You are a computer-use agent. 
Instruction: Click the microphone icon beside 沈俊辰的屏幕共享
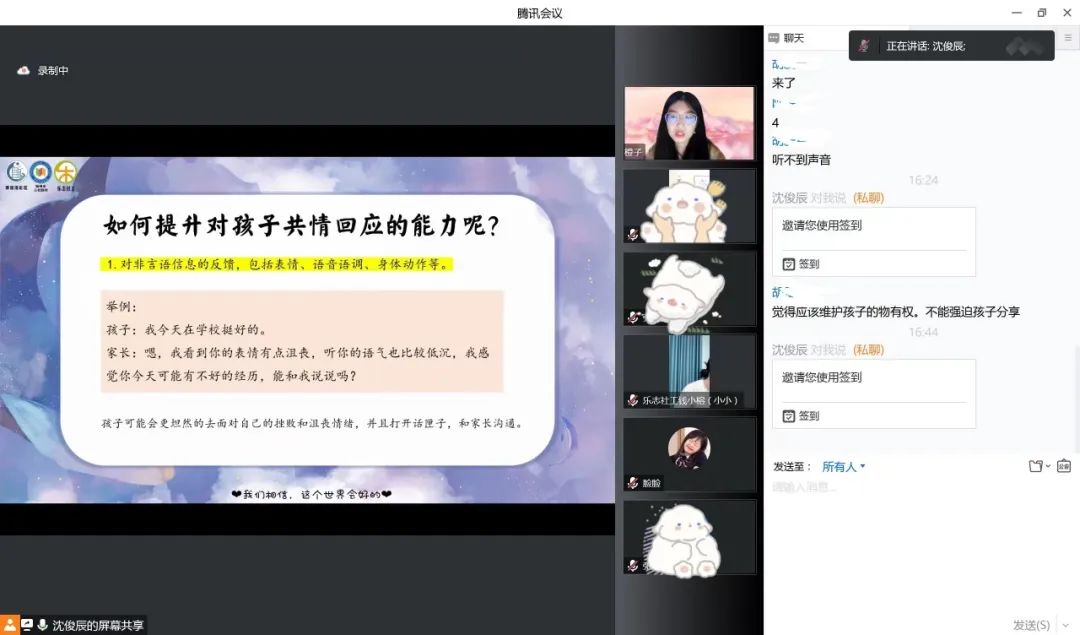42,625
